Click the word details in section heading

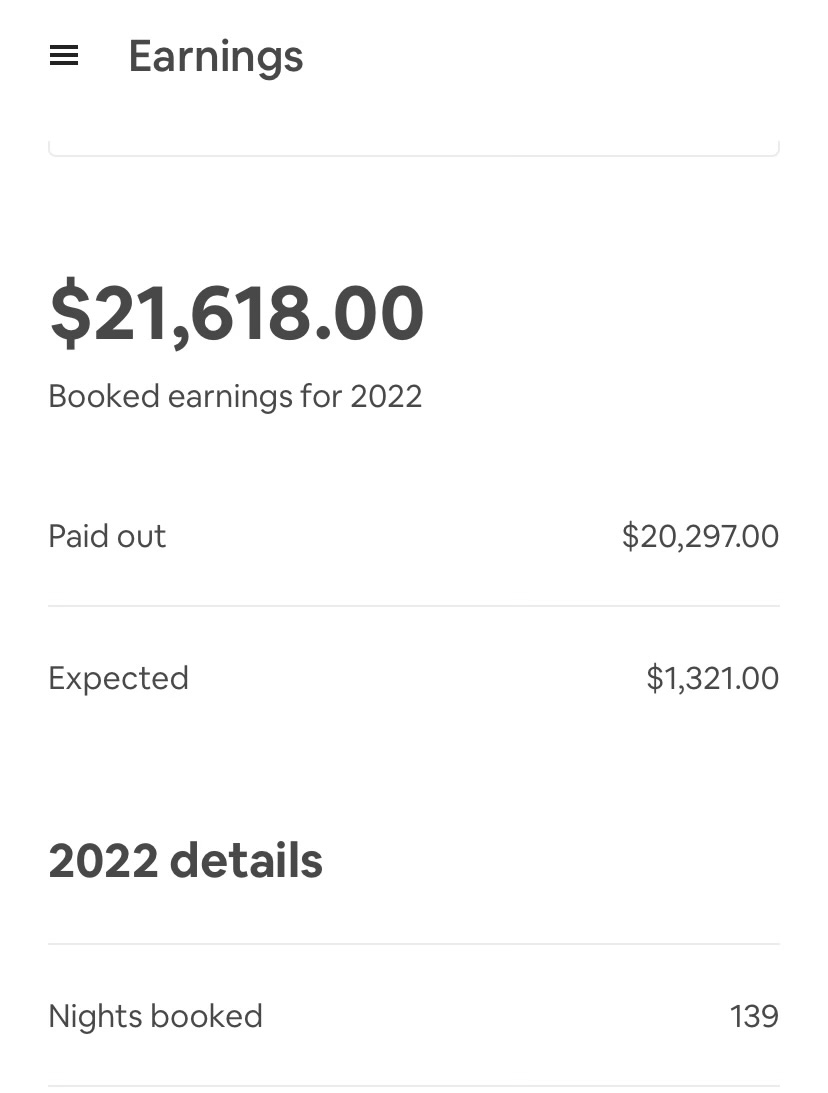point(246,860)
